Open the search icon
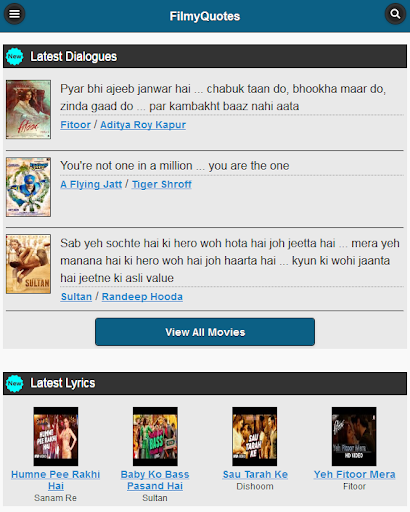The image size is (410, 512). [x=395, y=14]
